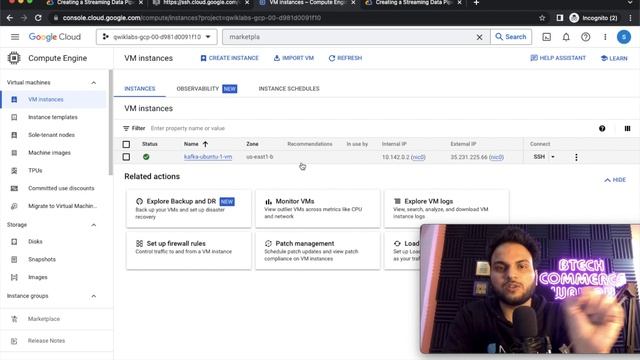Open the kafka-ubuntu-1-vm instance link
This screenshot has width=640, height=360.
pos(208,157)
